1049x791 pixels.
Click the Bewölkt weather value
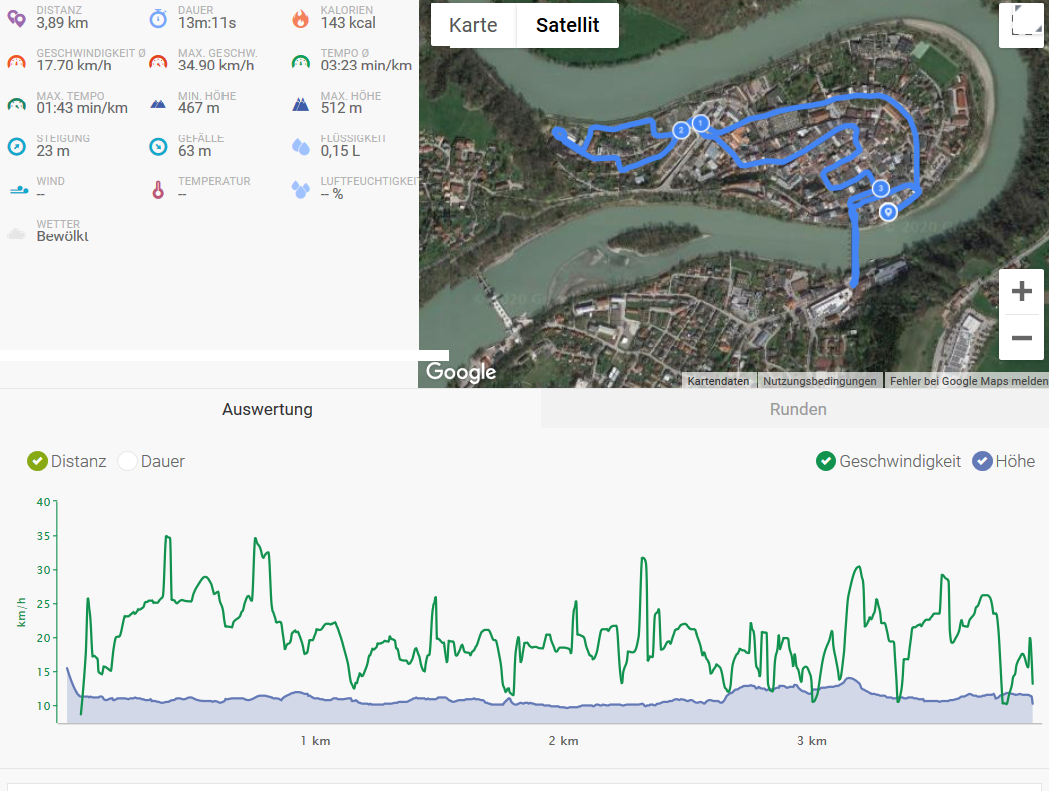click(x=62, y=236)
